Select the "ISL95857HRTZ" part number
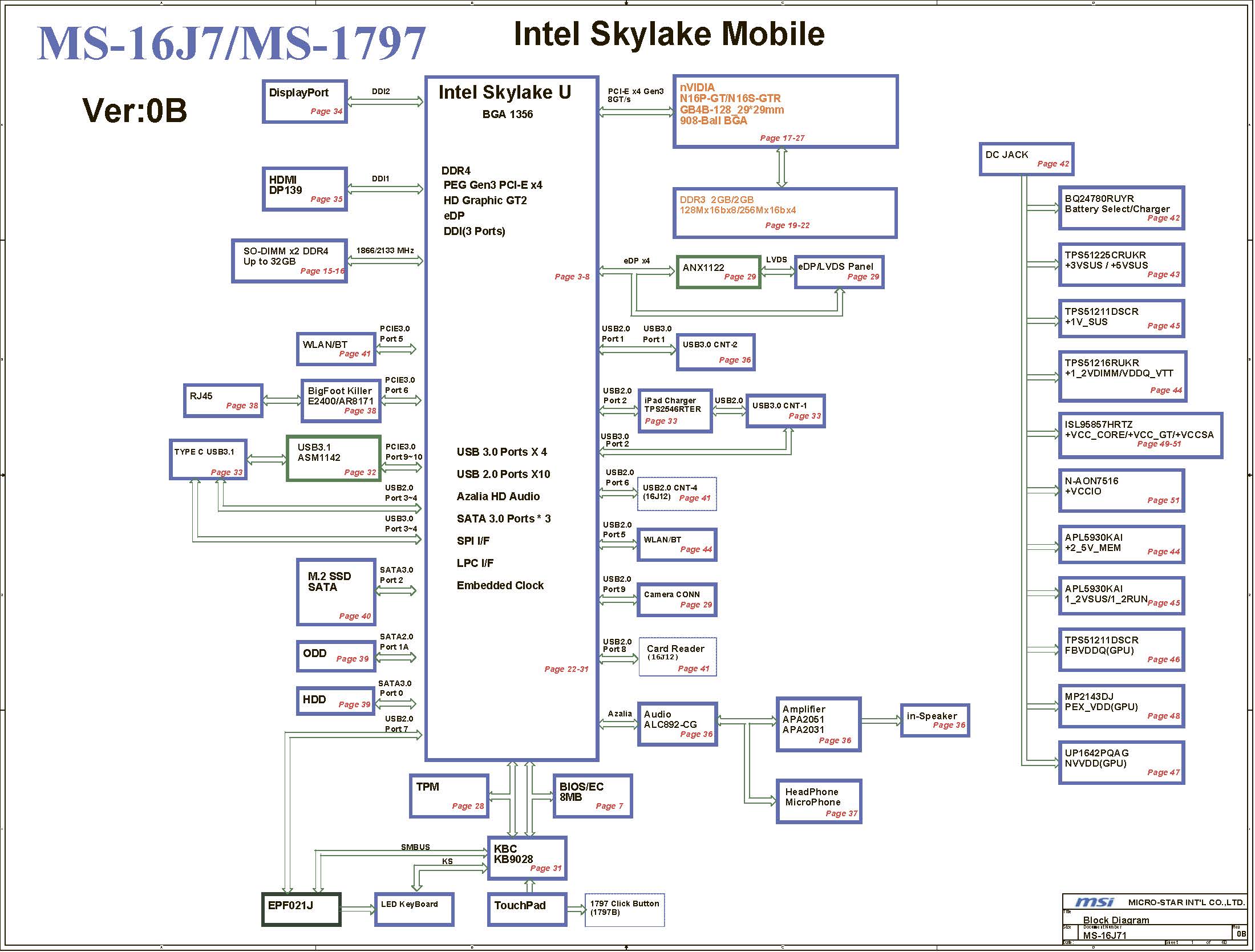1255x952 pixels. [1099, 424]
